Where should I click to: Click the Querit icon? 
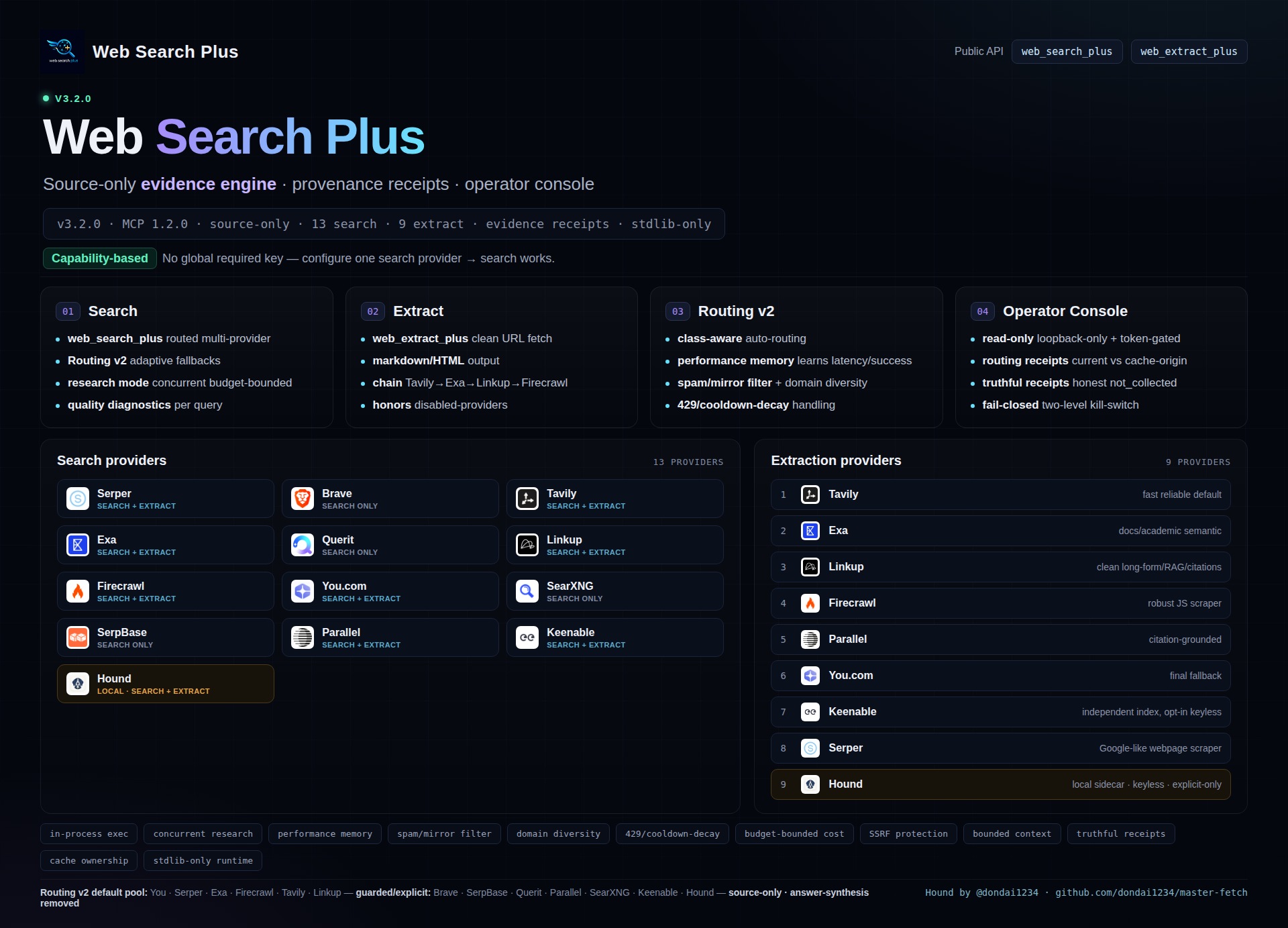303,545
